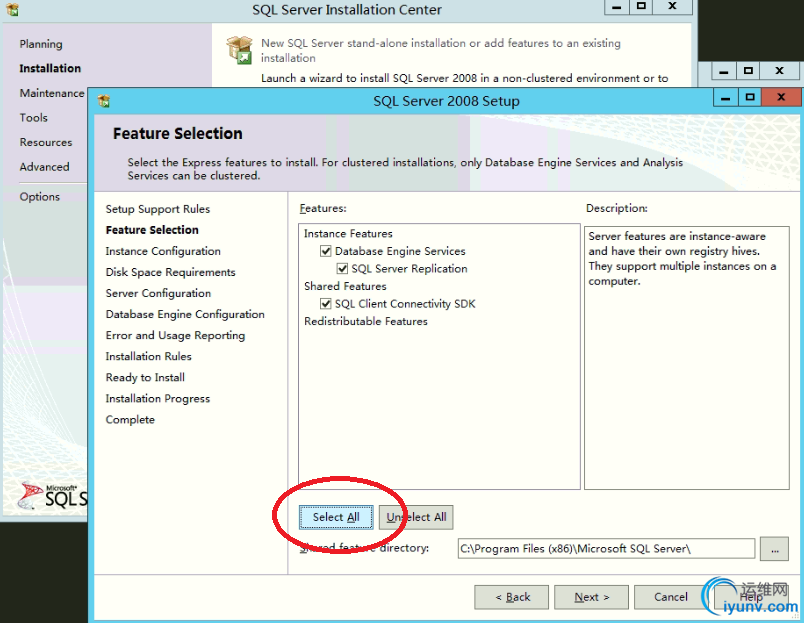Screen dimensions: 804x623
Task: Open the Options section in Installation Center
Action: [x=40, y=197]
